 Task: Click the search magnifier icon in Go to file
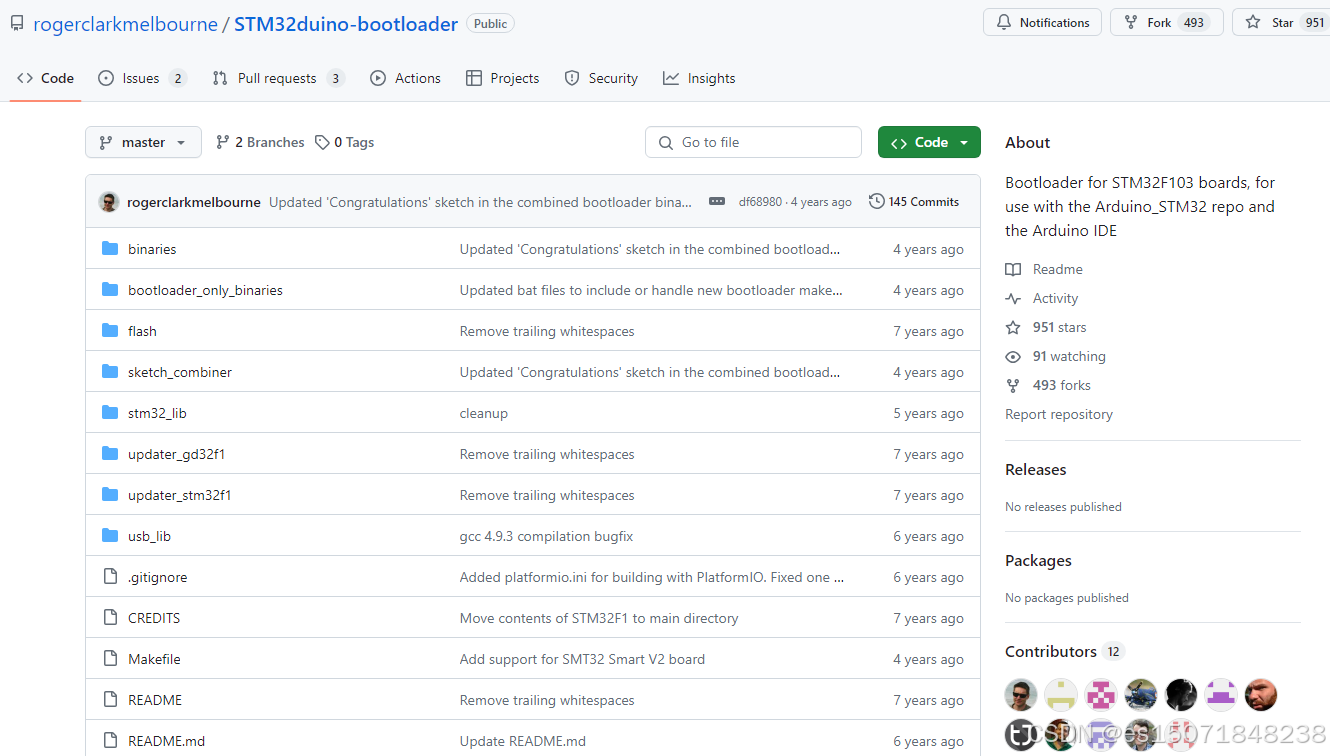point(666,142)
